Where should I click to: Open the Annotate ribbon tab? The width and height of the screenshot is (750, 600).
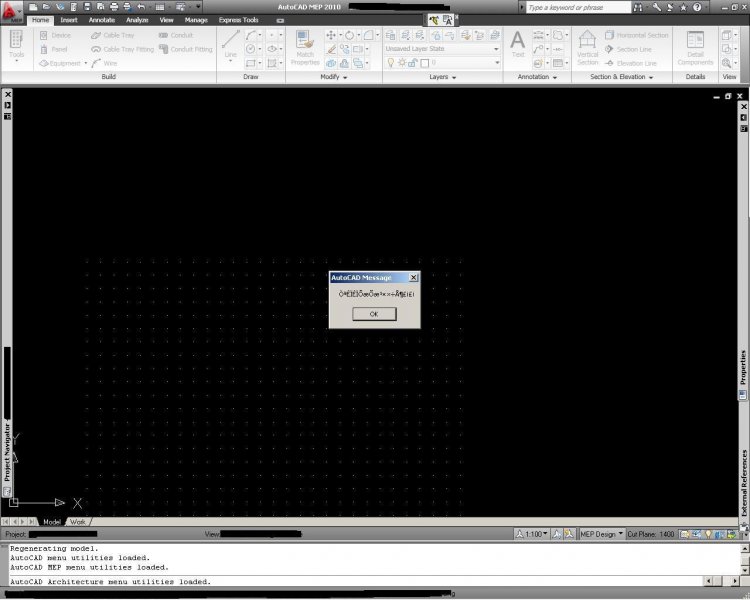pos(102,20)
